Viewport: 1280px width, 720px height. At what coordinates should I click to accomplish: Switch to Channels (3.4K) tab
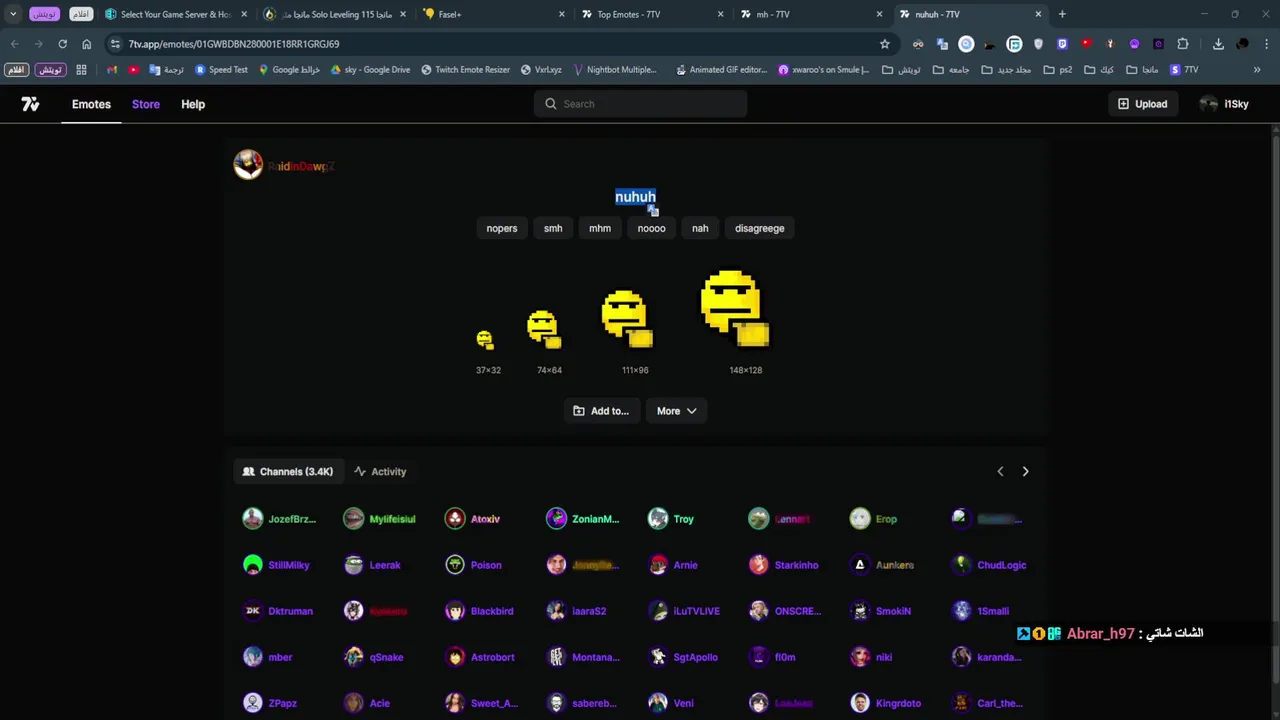click(288, 472)
